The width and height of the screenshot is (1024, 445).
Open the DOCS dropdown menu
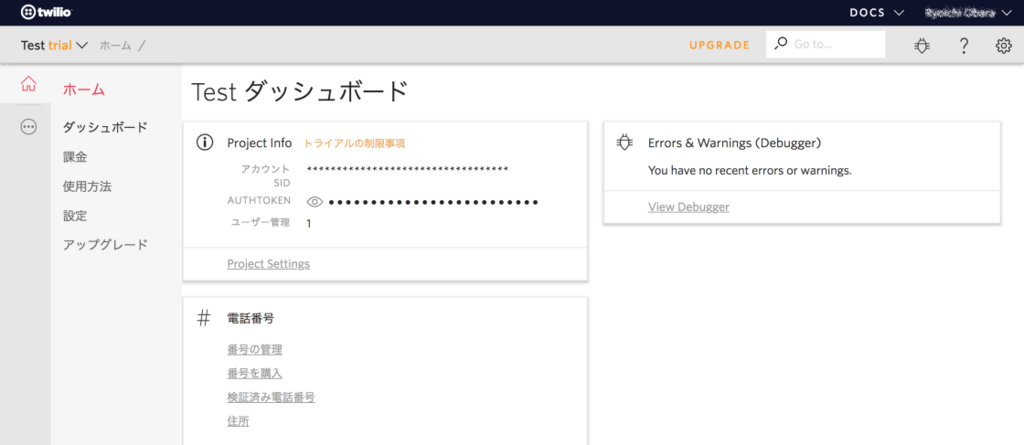click(x=876, y=12)
